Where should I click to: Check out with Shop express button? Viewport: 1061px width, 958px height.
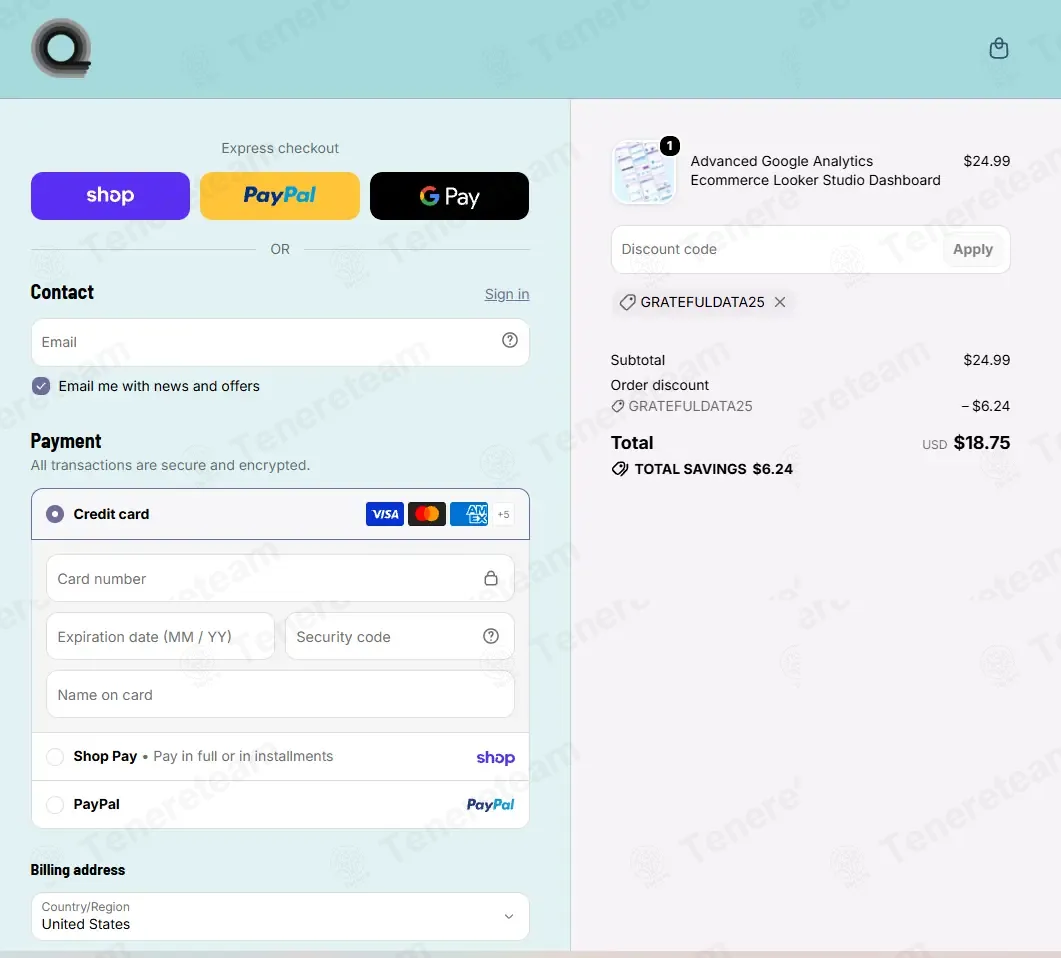click(x=110, y=196)
